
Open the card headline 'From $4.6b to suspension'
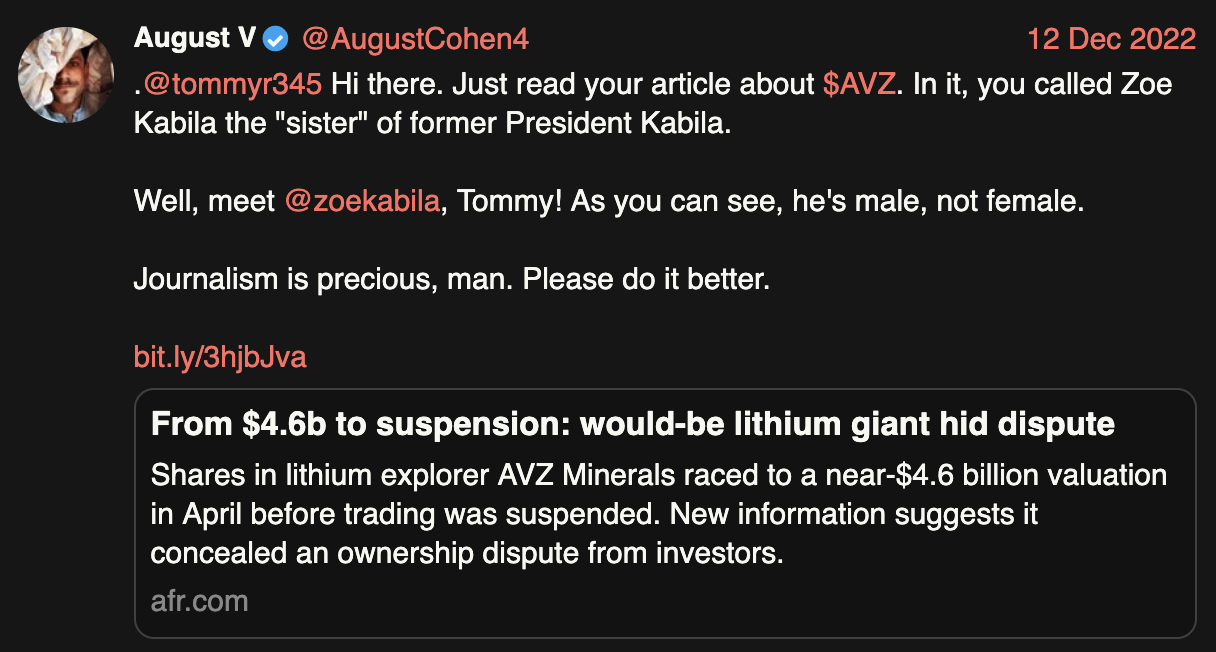[x=632, y=424]
